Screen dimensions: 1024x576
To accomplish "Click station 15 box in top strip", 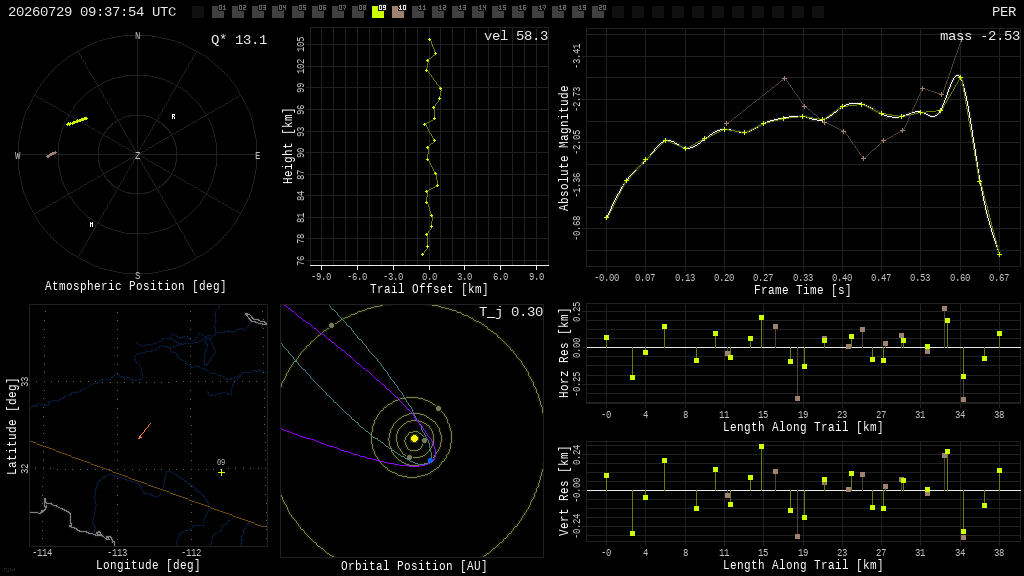I will pos(498,12).
